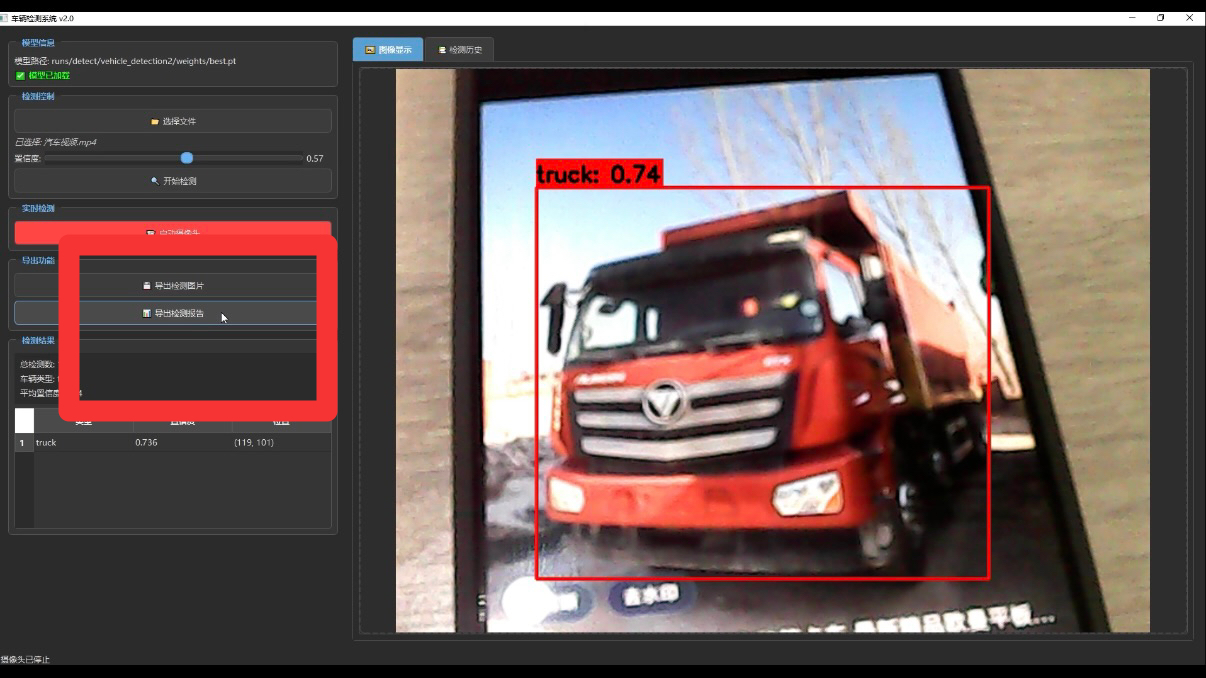This screenshot has height=678, width=1206.
Task: Start detection with 开始检测 button
Action: (x=172, y=181)
